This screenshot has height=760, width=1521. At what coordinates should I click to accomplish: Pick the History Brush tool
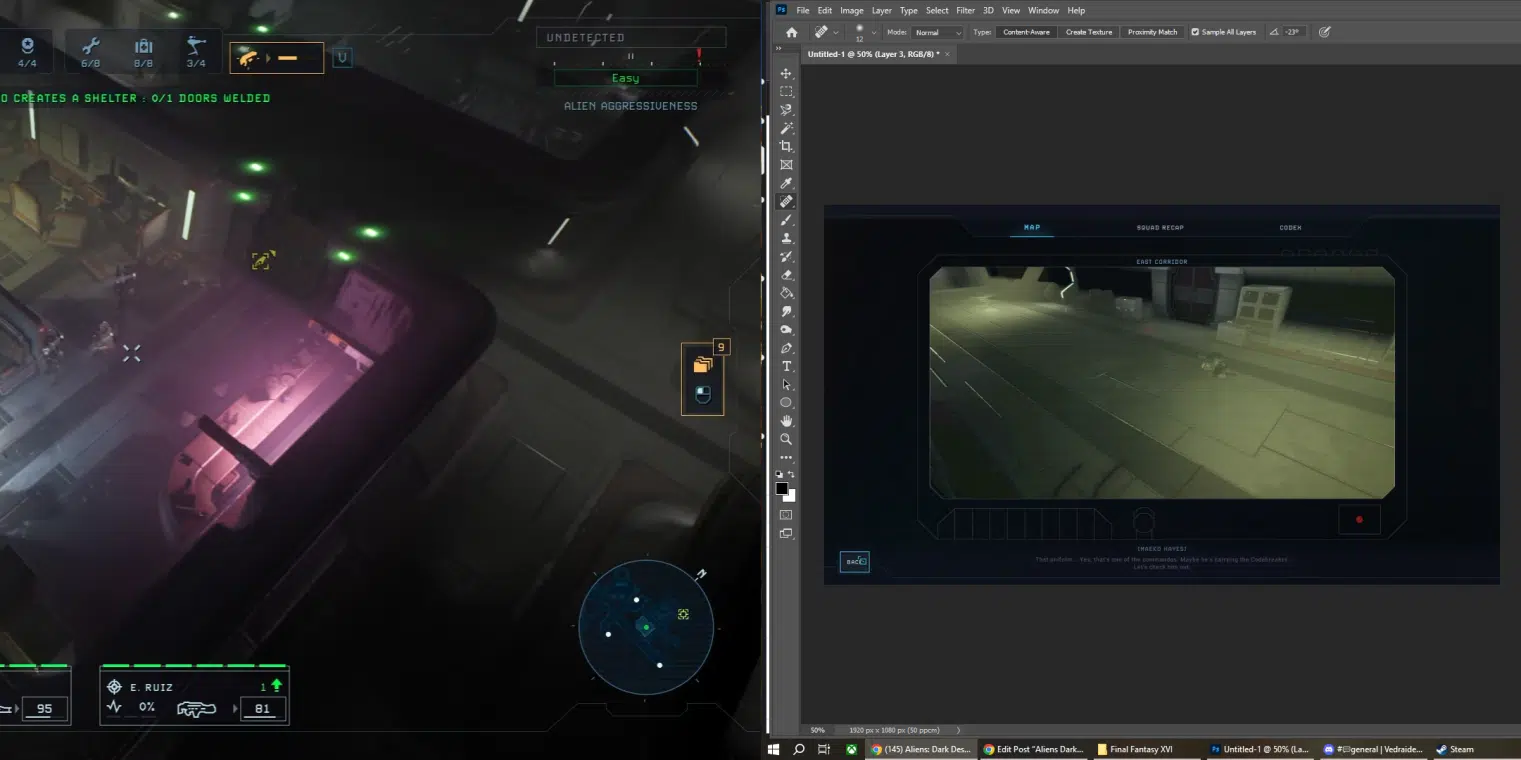pos(786,256)
